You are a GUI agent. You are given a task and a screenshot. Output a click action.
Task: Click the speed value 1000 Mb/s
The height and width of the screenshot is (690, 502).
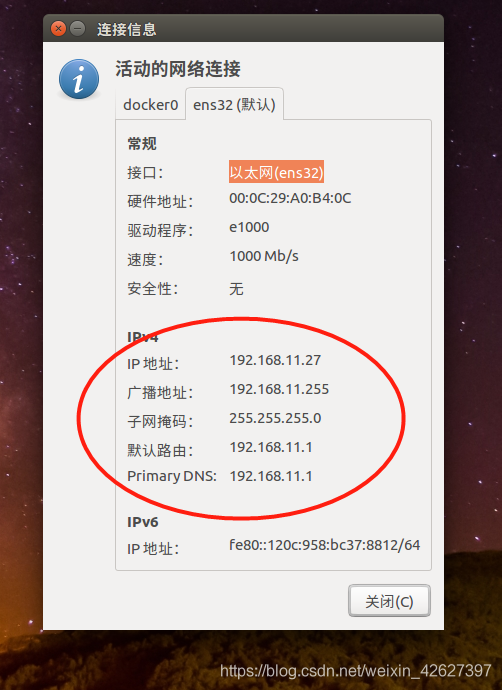pyautogui.click(x=264, y=257)
